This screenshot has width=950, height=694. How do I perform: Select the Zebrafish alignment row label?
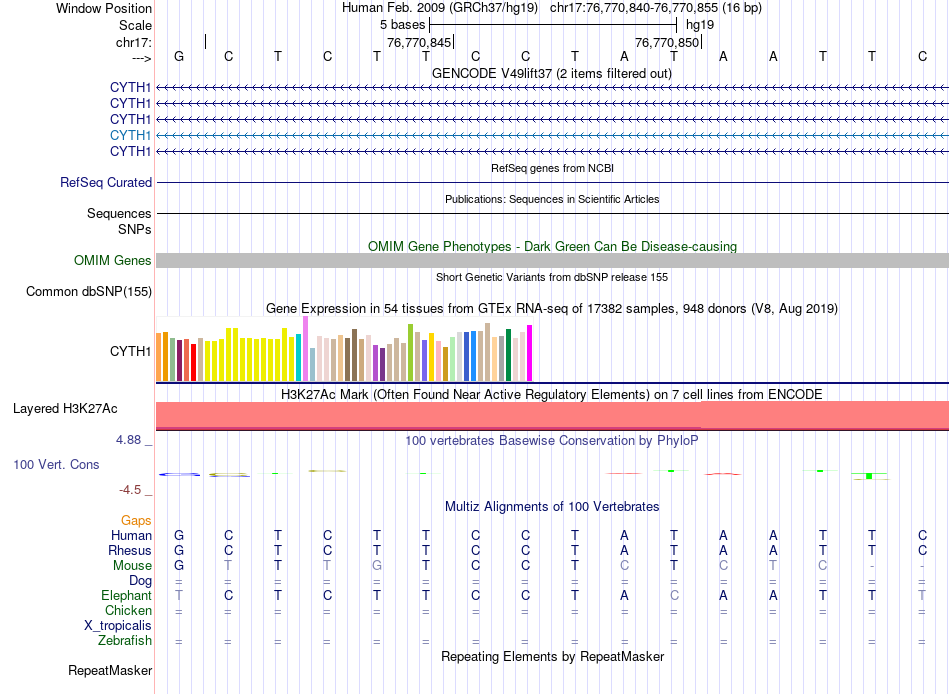125,641
